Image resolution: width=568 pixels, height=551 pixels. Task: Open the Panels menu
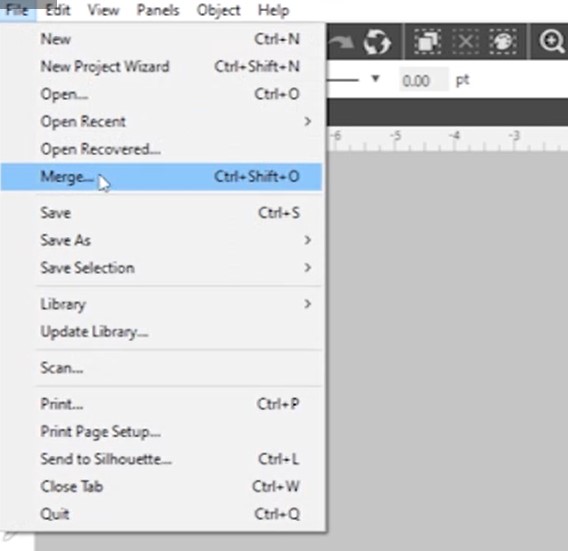[158, 10]
